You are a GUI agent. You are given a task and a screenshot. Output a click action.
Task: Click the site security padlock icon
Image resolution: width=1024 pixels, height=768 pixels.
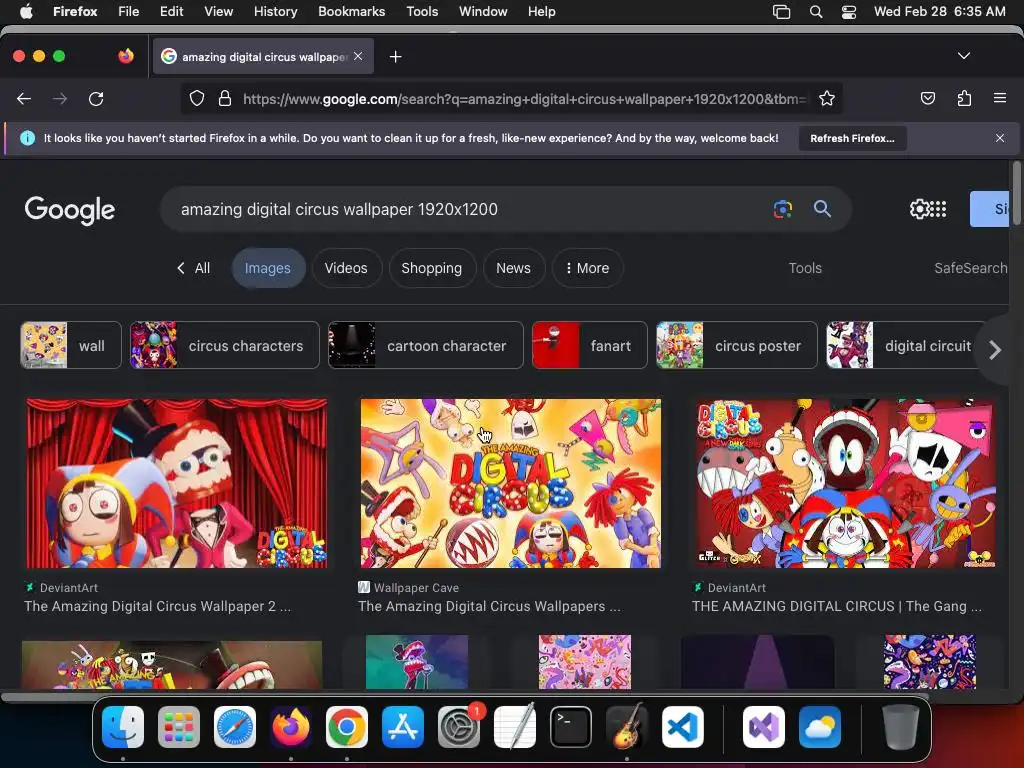[x=225, y=99]
